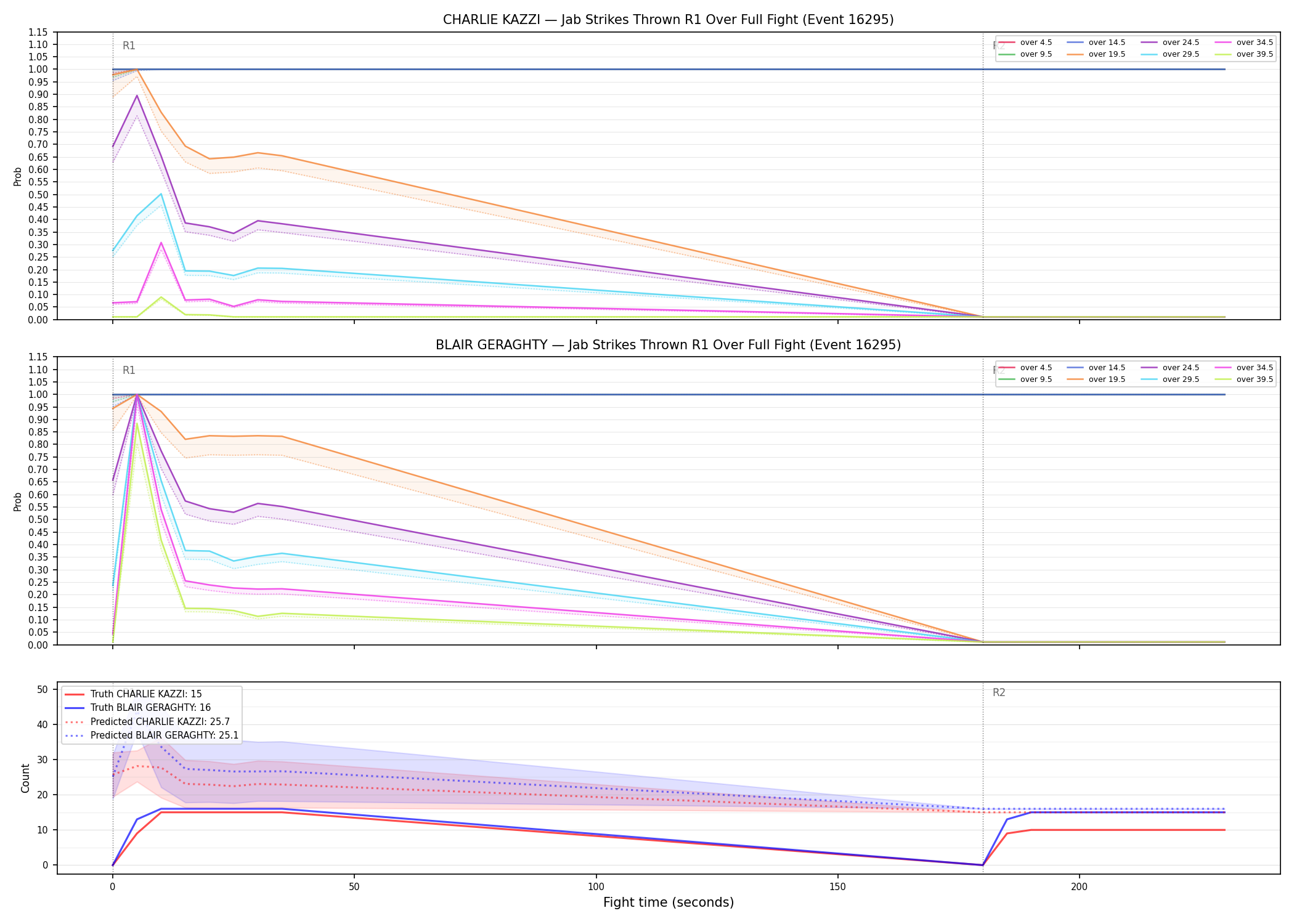
Task: Select 'over 34.5' in Charlie Kazzi chart legend
Action: [x=1244, y=43]
